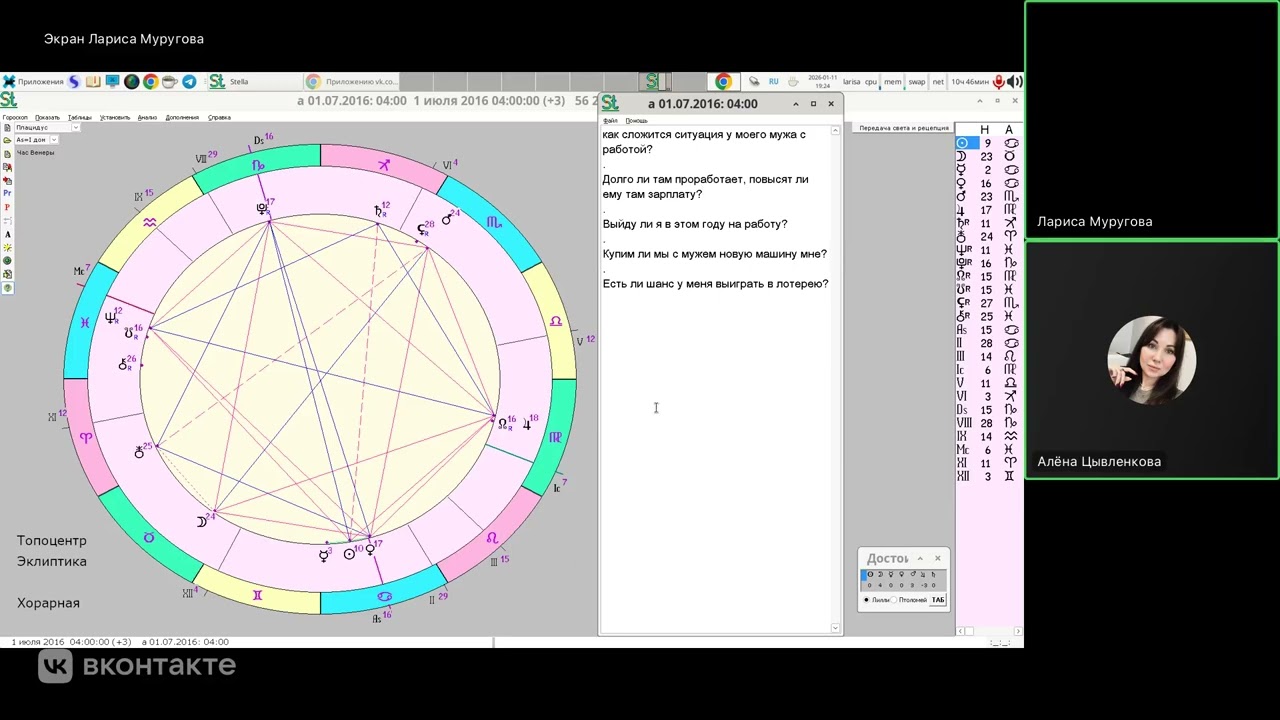
Task: Click the blue 'Pr' toolbar icon
Action: 7,193
